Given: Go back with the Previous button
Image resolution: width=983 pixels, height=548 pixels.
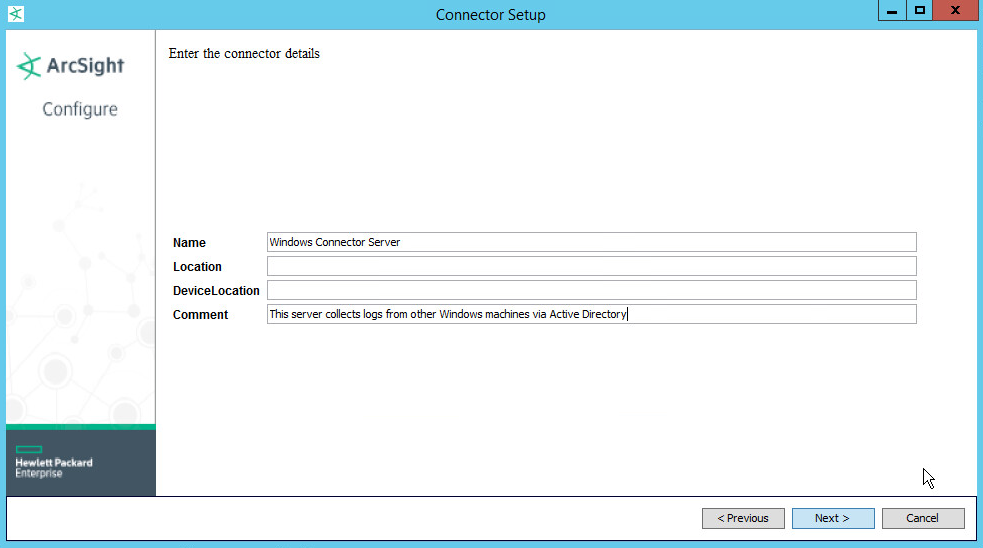Looking at the screenshot, I should [743, 518].
